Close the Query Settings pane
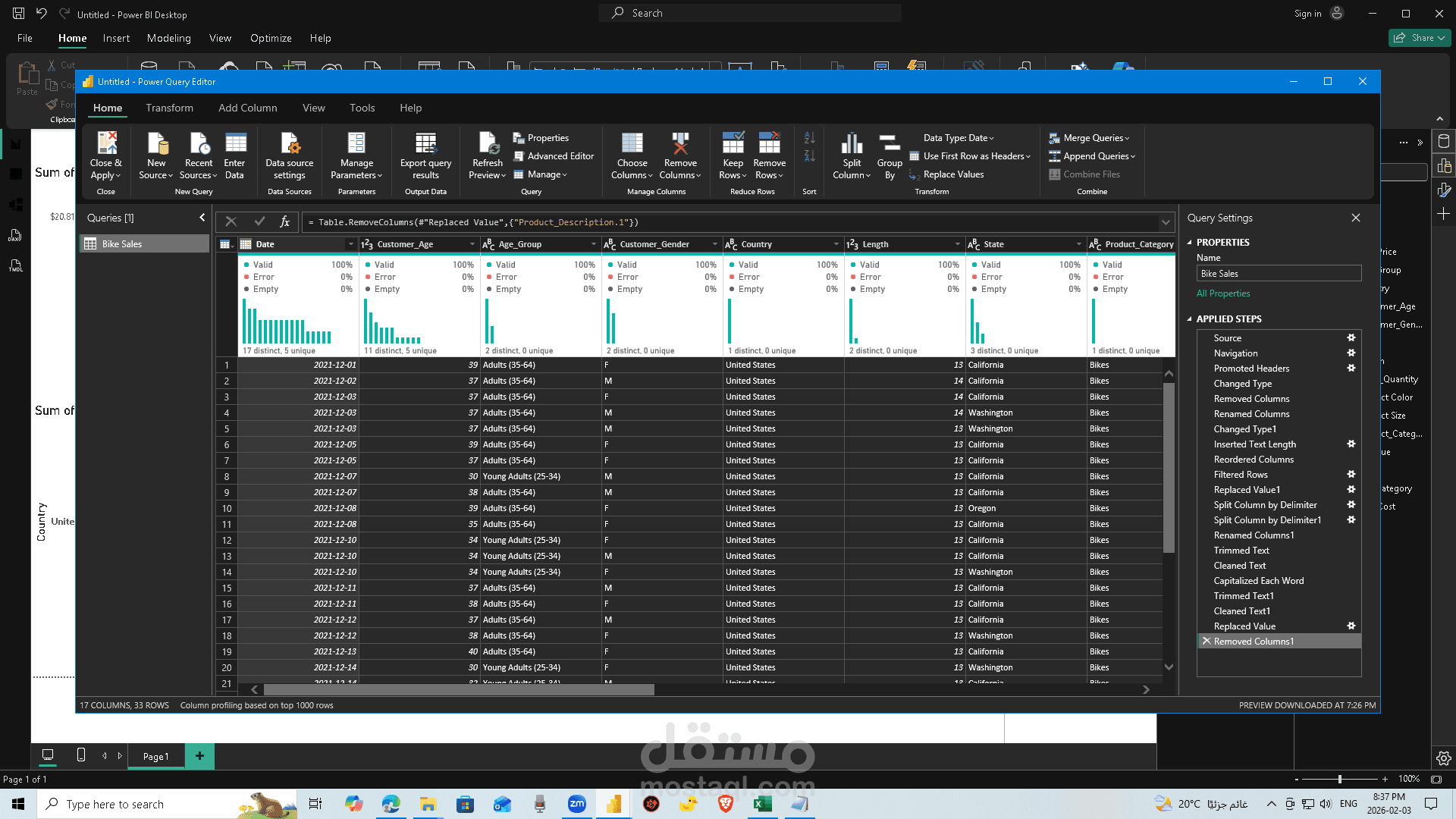 [x=1356, y=218]
